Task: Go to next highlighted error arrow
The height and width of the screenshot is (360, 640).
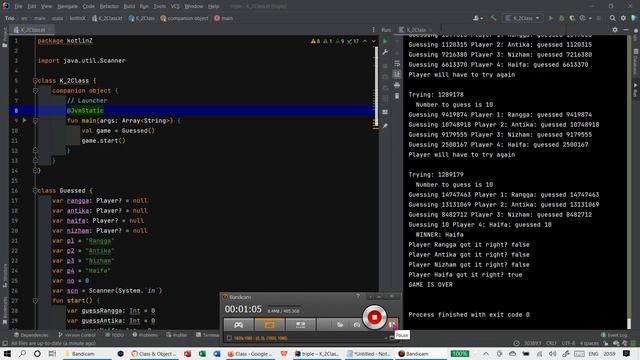Action: pyautogui.click(x=373, y=41)
